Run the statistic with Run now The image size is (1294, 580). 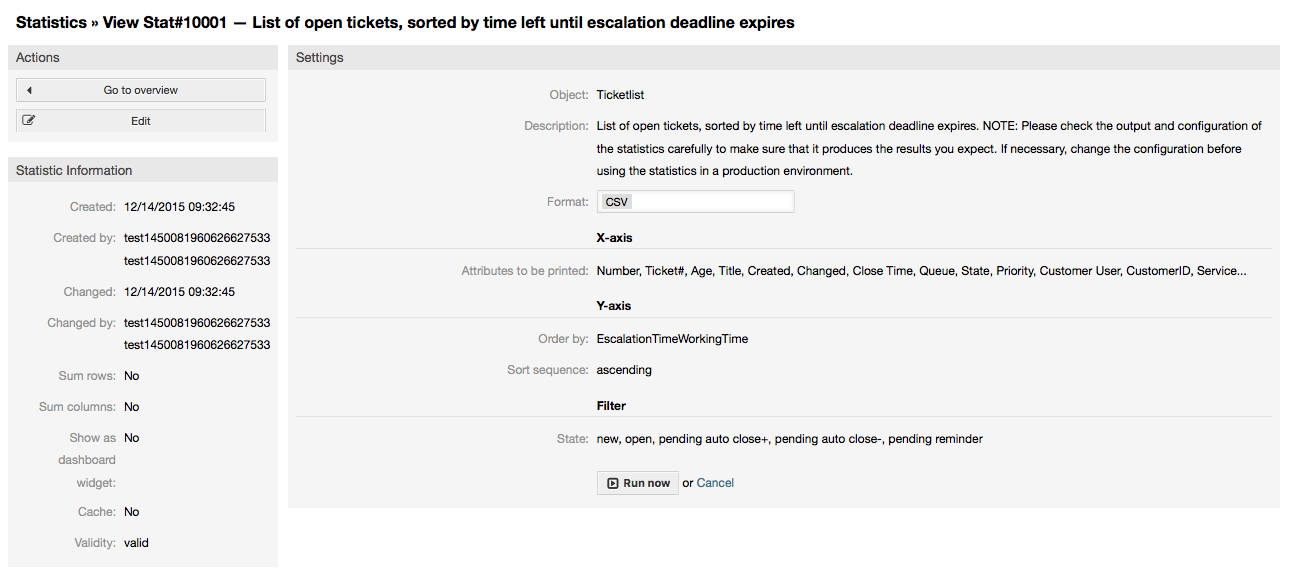pos(638,483)
